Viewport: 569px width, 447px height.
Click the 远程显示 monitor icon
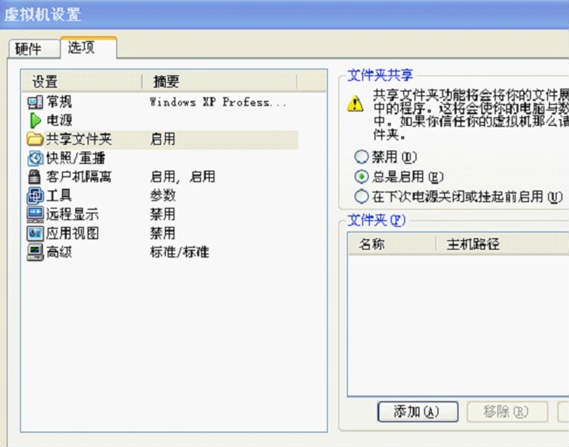point(35,214)
